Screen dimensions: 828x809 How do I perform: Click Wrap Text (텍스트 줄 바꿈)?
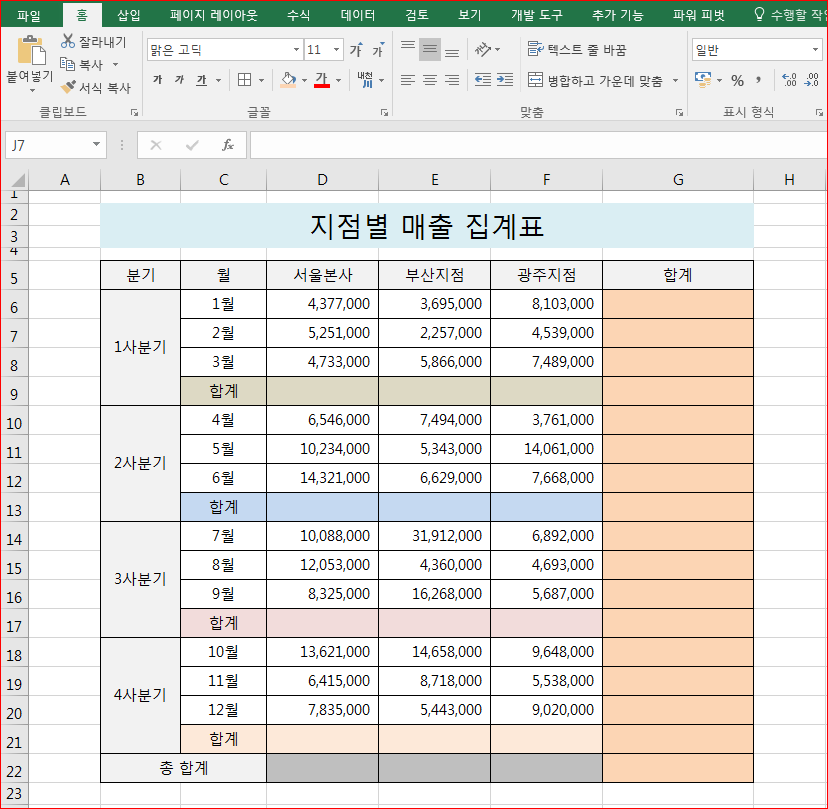577,50
